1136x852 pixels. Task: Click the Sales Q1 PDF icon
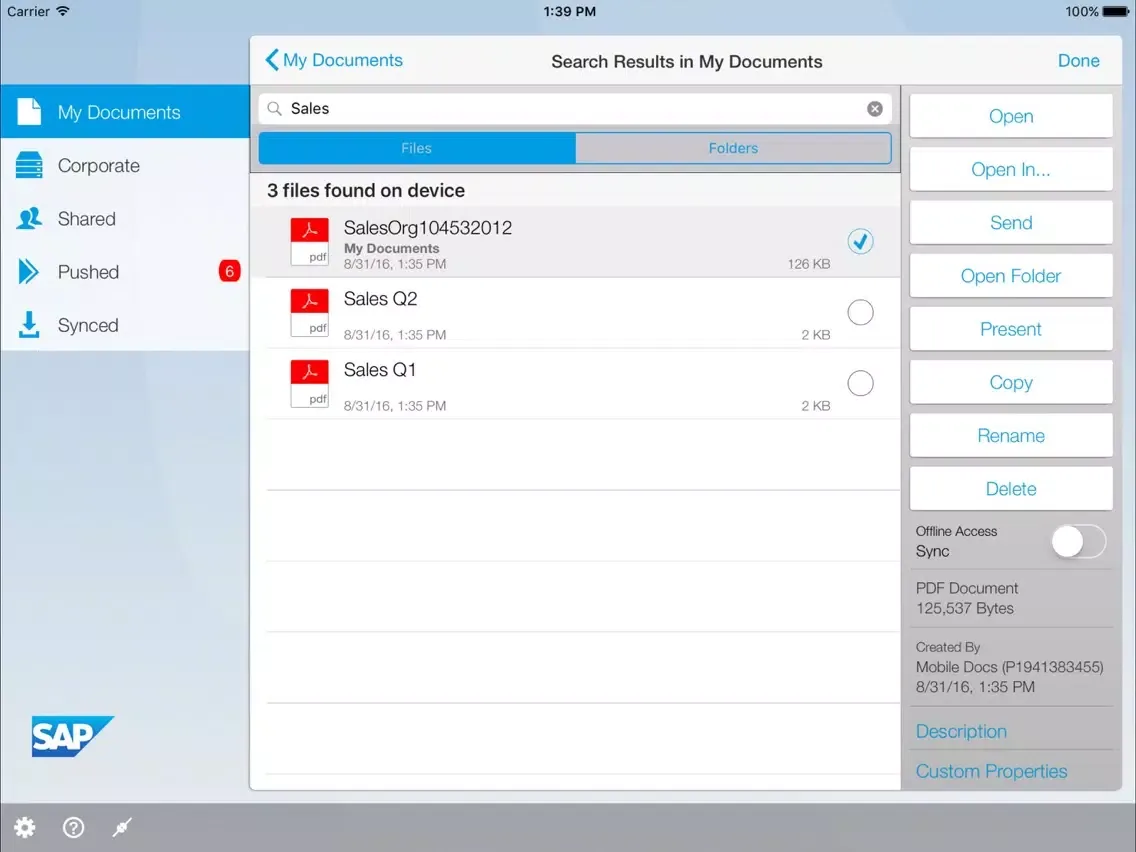[309, 384]
